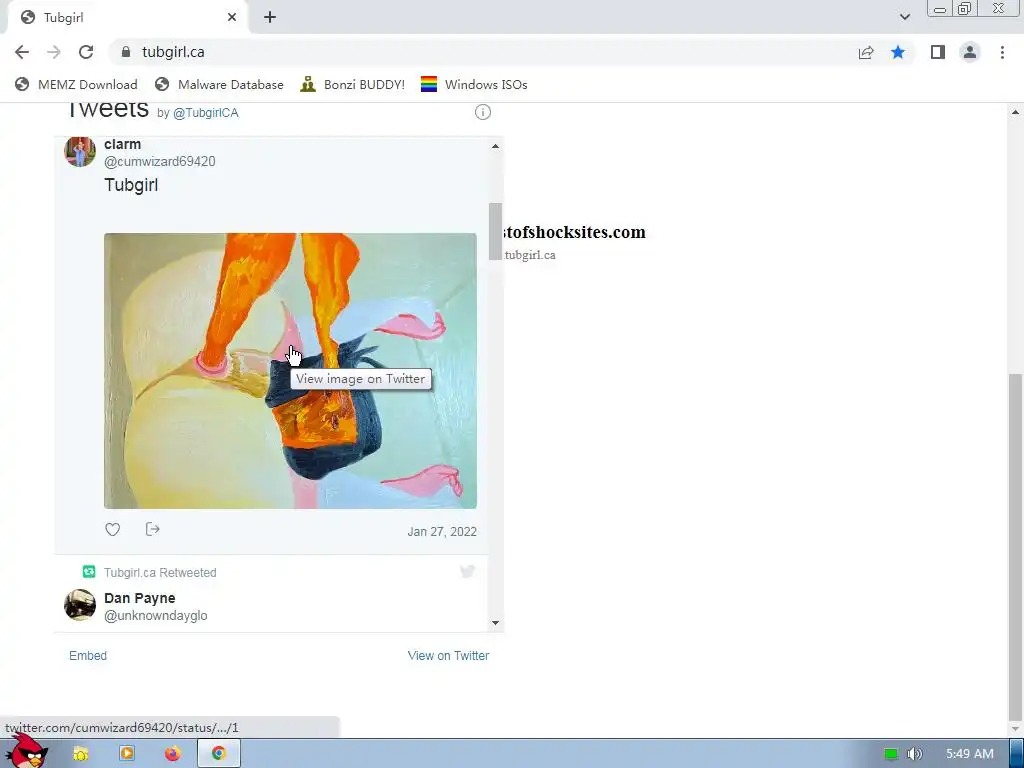Viewport: 1024px width, 768px height.
Task: Click the green tray status icon
Action: (x=891, y=754)
